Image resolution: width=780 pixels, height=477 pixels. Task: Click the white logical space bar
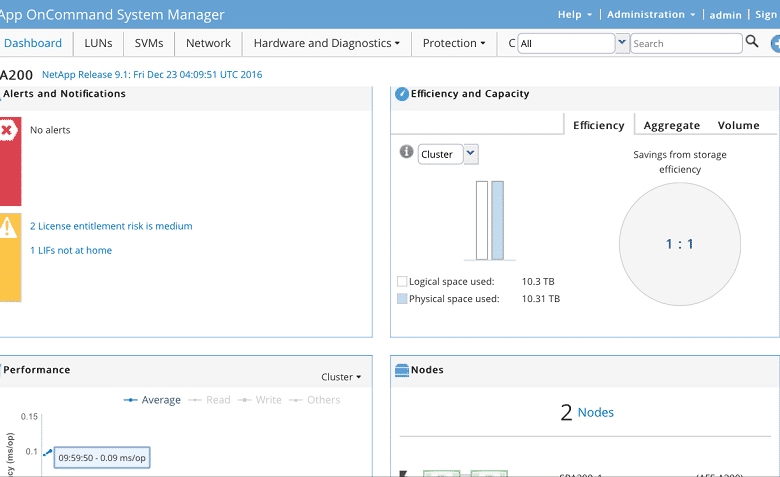(482, 220)
